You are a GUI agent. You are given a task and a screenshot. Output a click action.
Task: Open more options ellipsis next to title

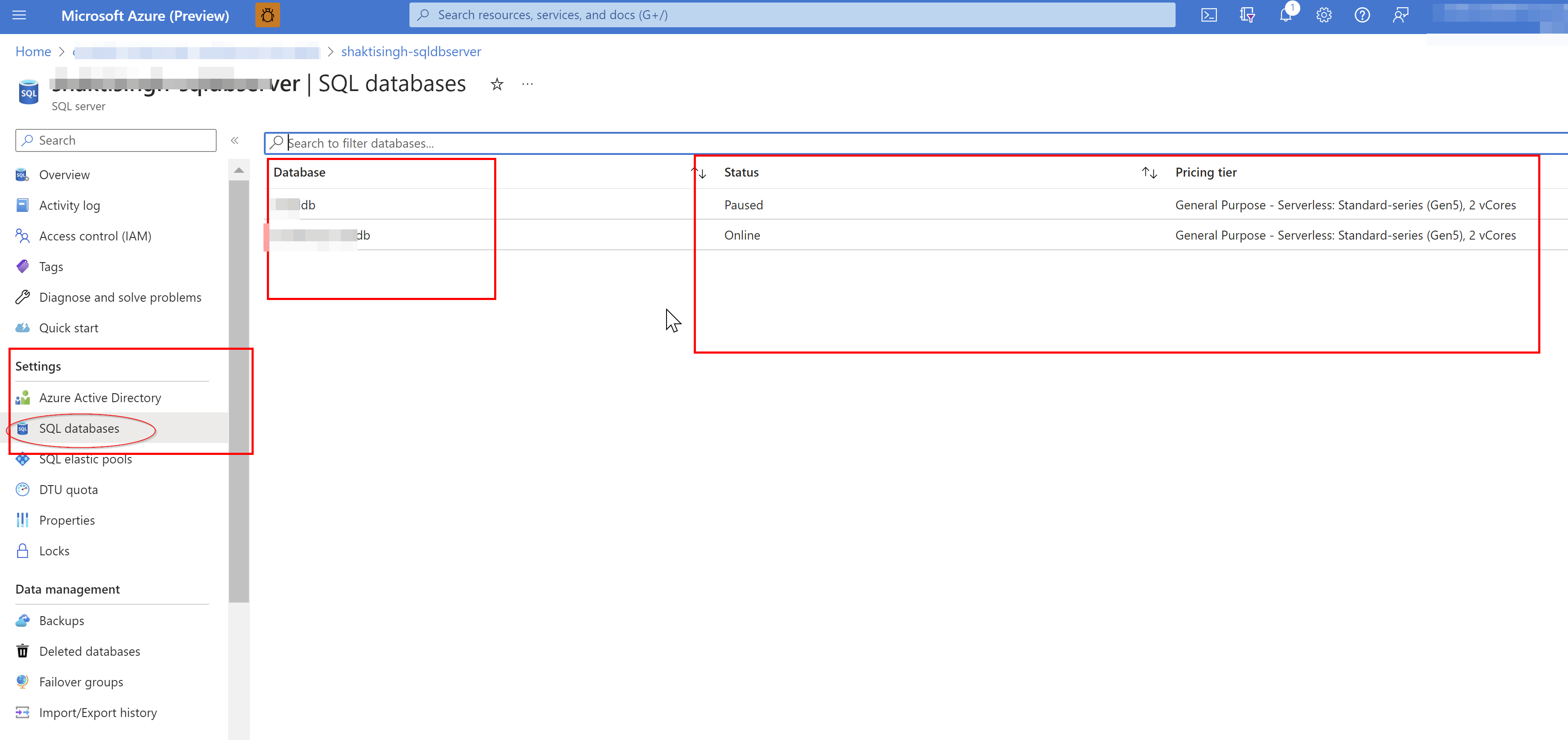[x=527, y=85]
